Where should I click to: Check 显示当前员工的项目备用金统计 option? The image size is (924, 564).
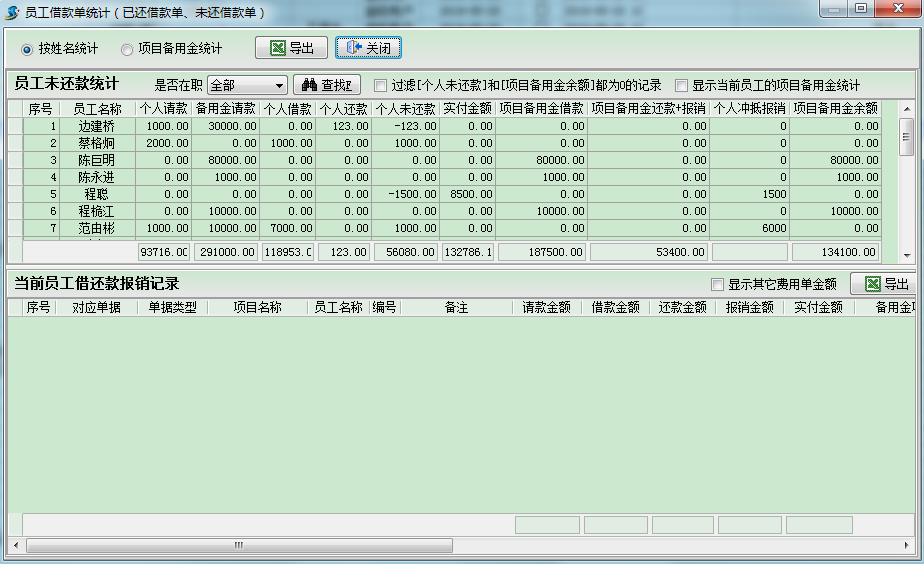682,86
